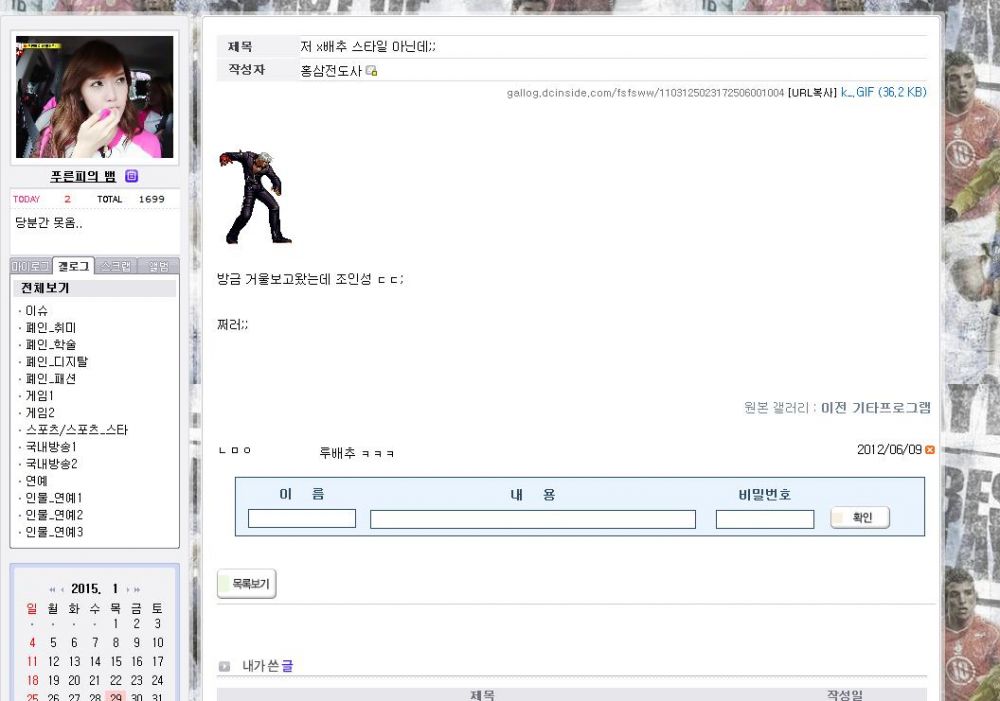Image resolution: width=1000 pixels, height=701 pixels.
Task: Select the 앨범 tab
Action: click(159, 266)
